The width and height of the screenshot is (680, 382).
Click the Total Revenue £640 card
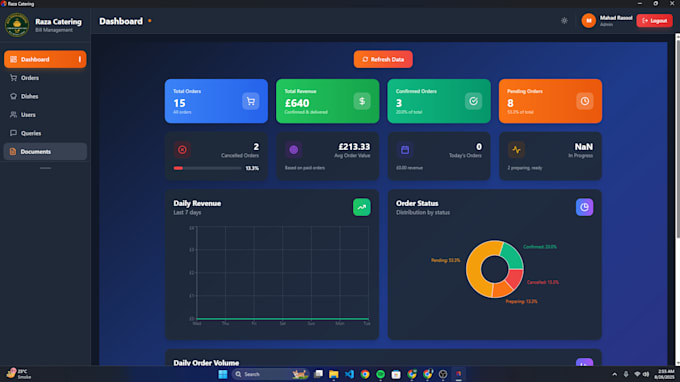click(327, 101)
